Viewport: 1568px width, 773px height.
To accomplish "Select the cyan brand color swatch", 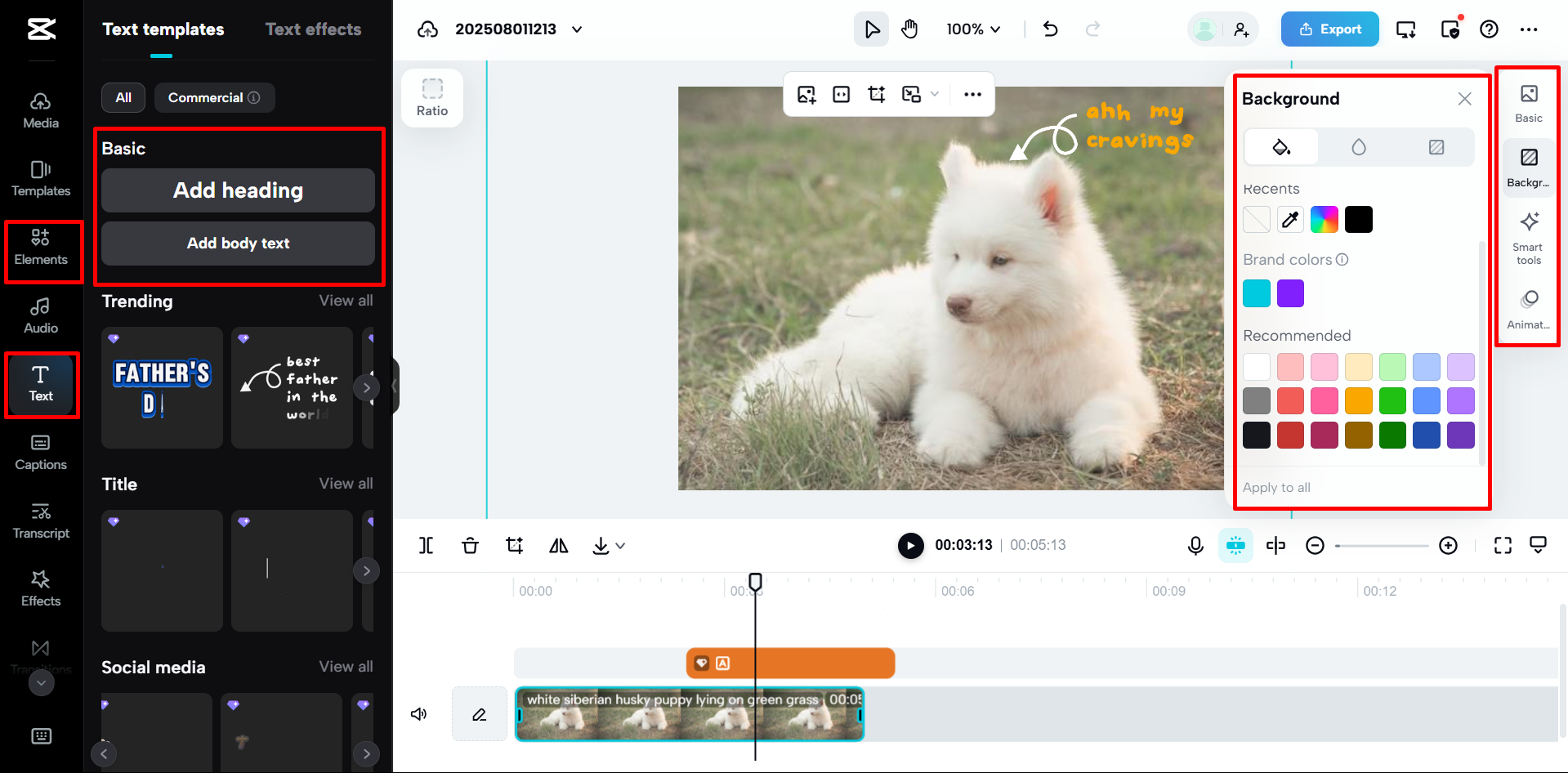I will point(1257,293).
